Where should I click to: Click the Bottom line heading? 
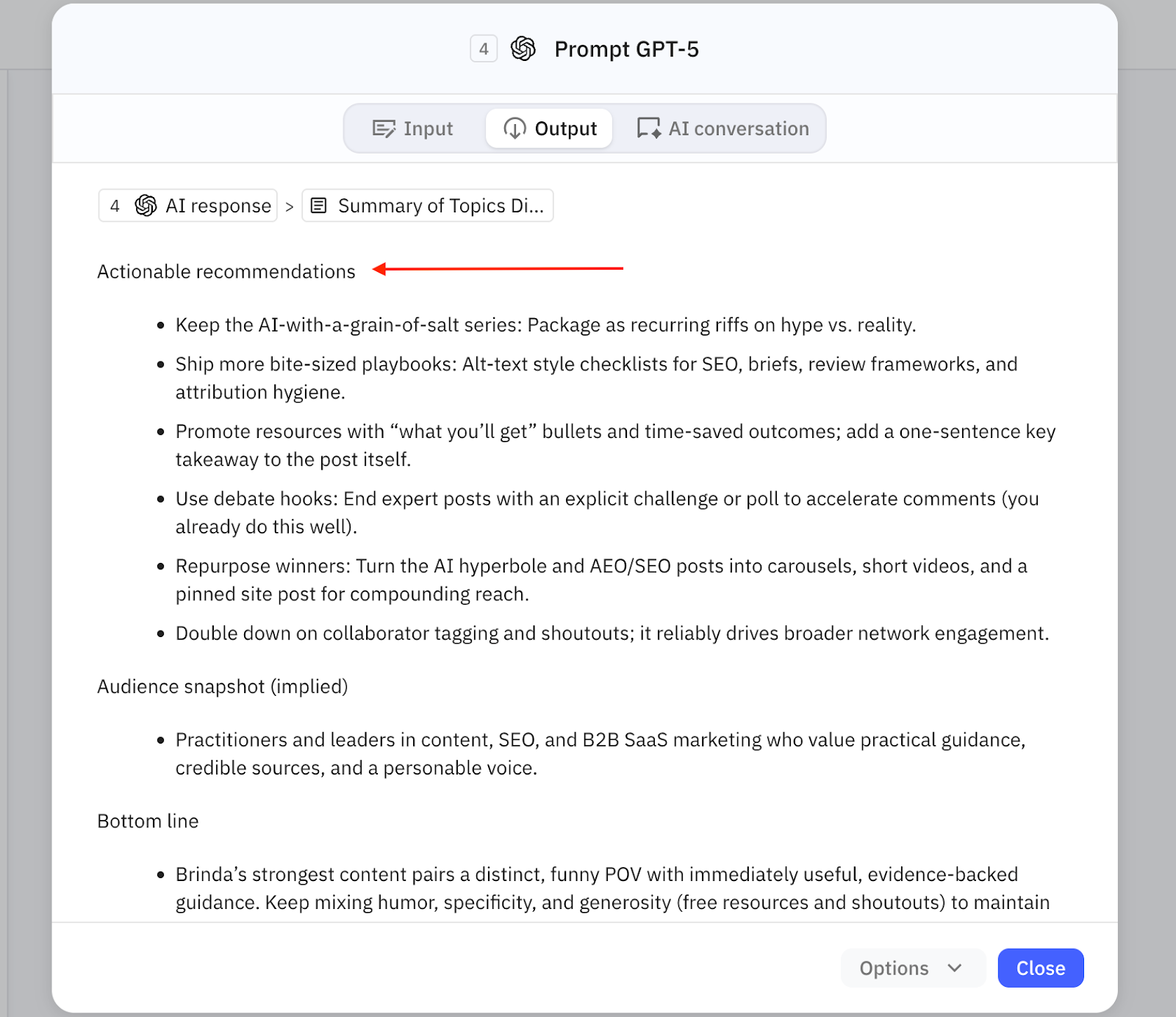[x=148, y=821]
